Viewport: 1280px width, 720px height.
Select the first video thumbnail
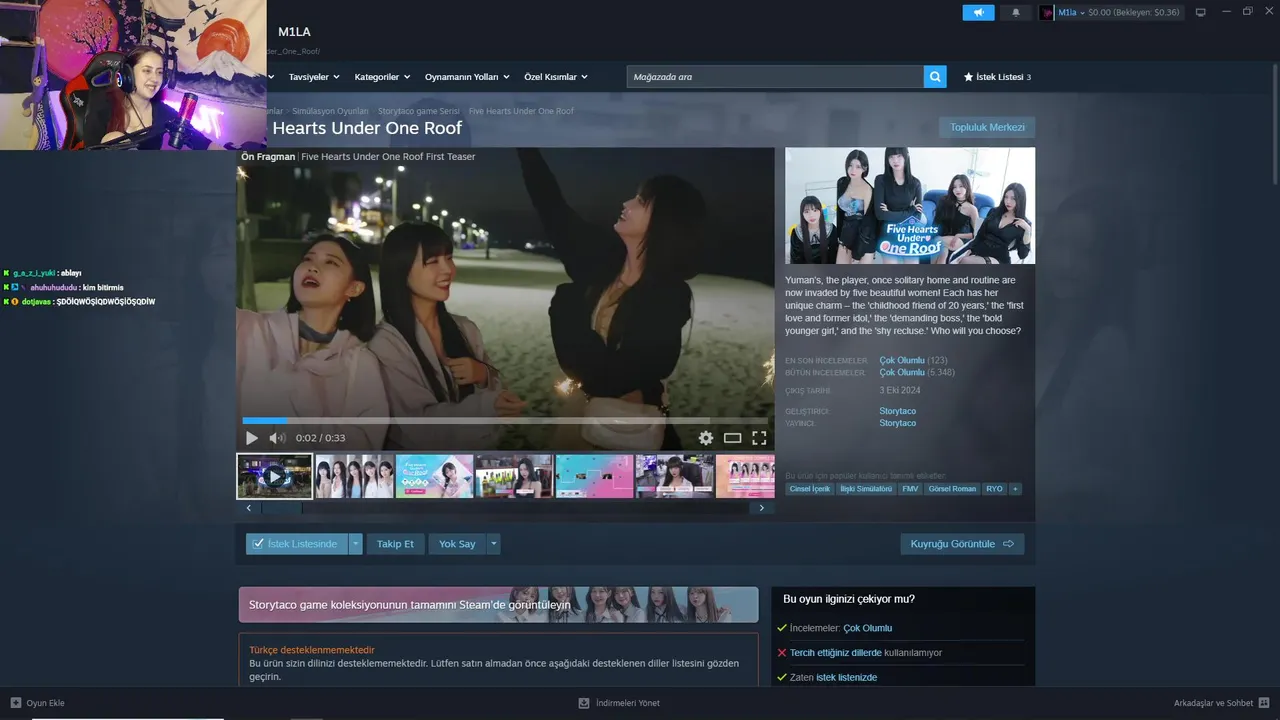[275, 476]
